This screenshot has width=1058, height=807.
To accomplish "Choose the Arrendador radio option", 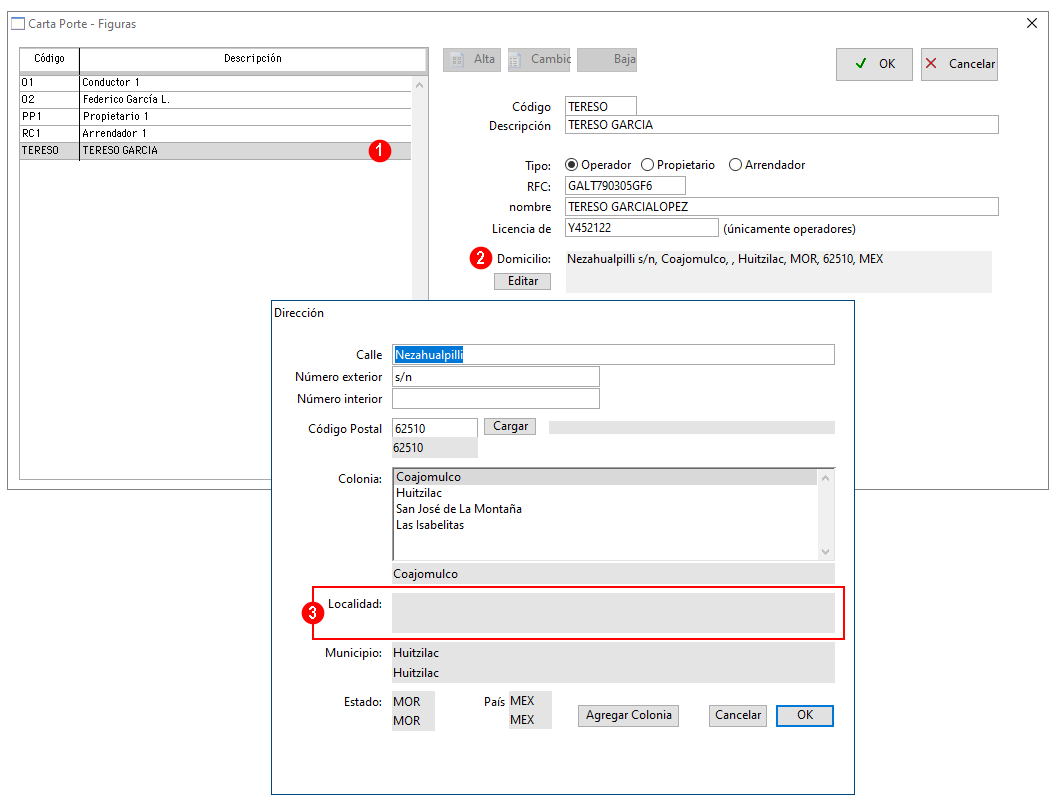I will [x=736, y=165].
